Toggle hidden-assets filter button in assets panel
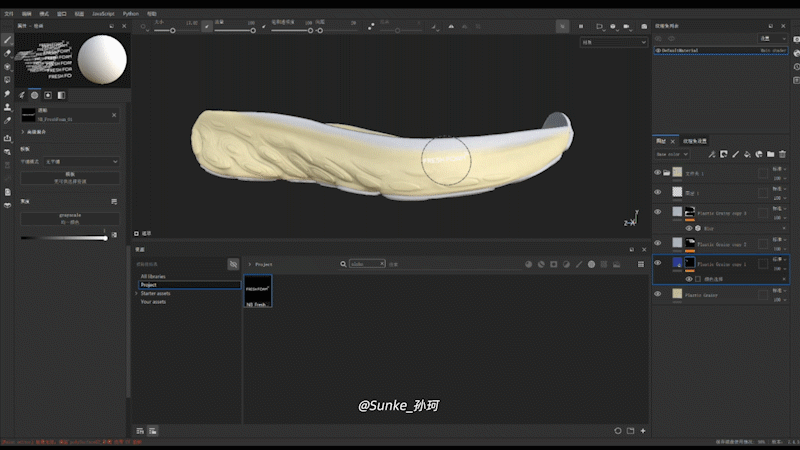 coord(233,264)
